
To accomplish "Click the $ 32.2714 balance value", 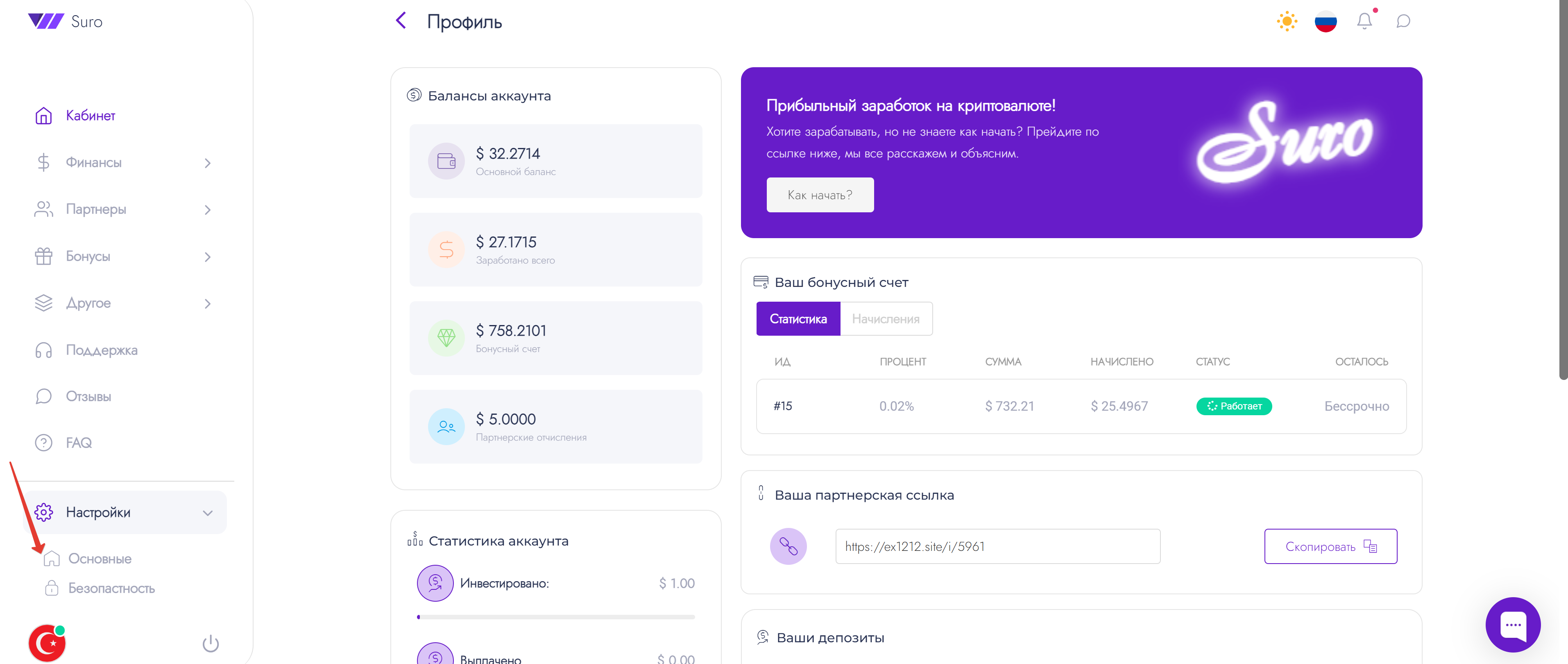I will (508, 154).
